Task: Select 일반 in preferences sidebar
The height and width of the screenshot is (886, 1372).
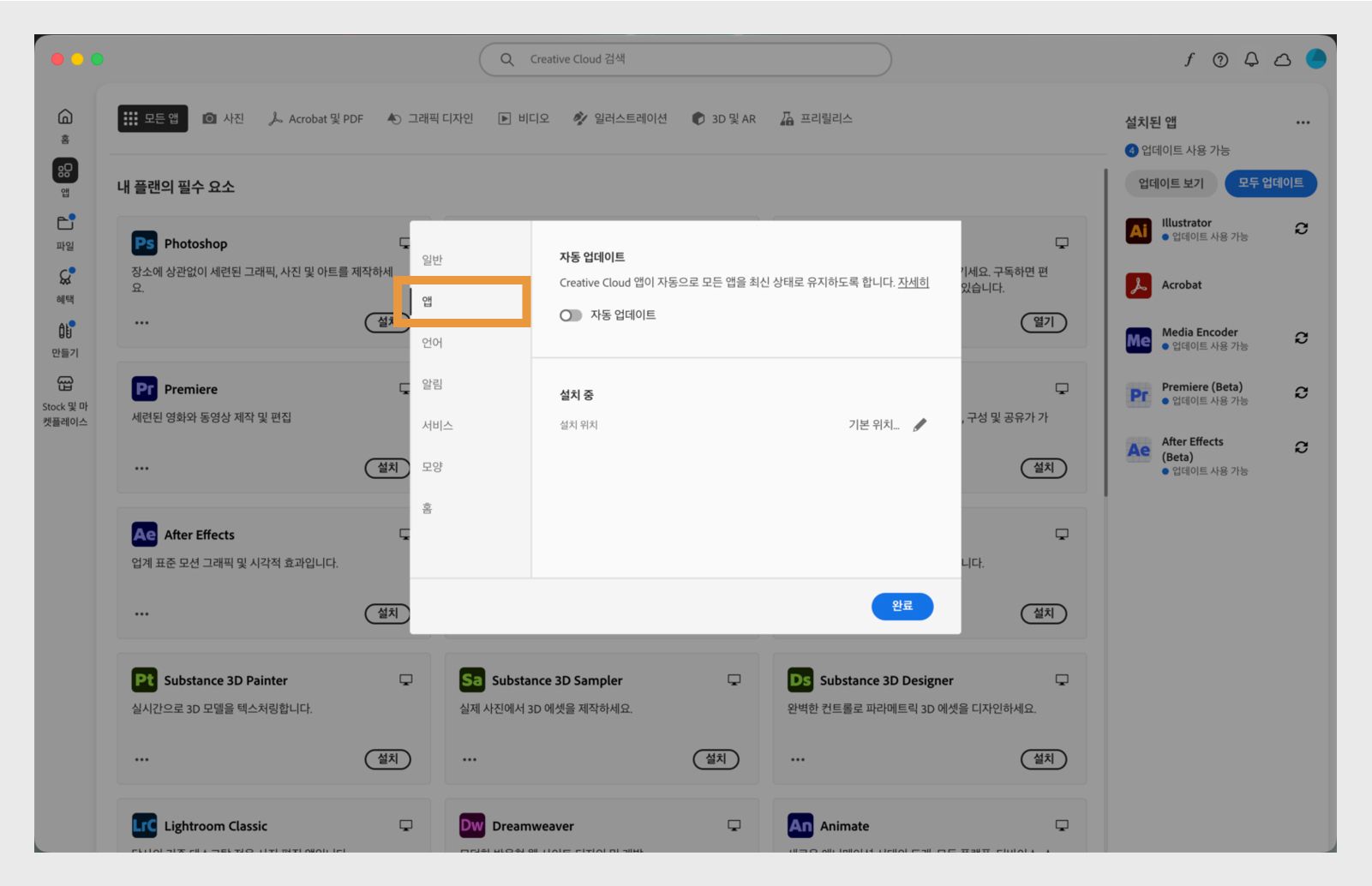Action: point(432,260)
